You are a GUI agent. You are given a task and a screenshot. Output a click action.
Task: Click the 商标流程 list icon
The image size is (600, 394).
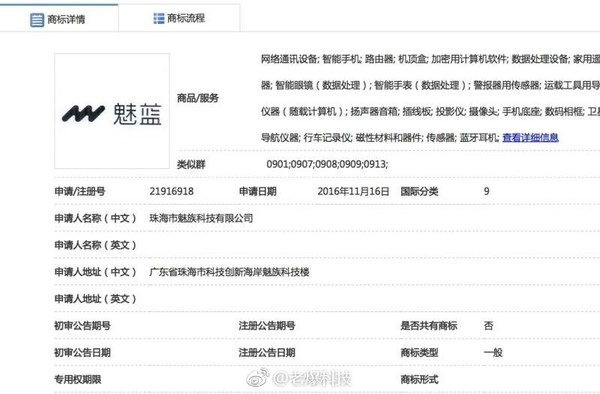click(x=159, y=18)
